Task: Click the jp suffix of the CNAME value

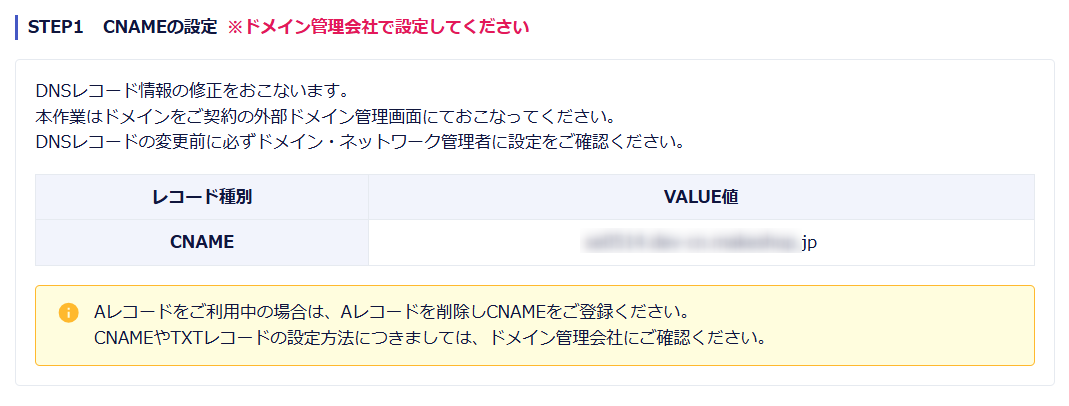Action: [809, 242]
